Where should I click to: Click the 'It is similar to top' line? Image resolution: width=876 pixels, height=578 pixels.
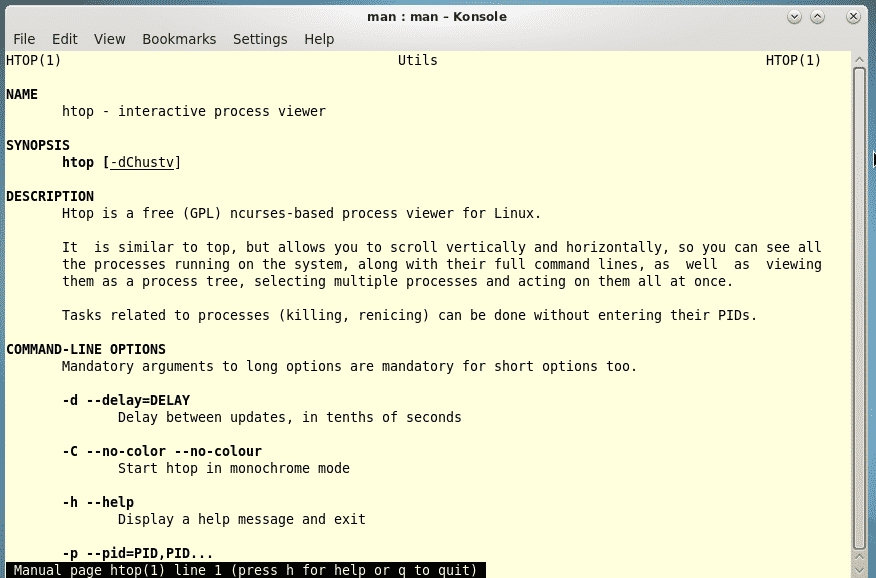pos(441,247)
